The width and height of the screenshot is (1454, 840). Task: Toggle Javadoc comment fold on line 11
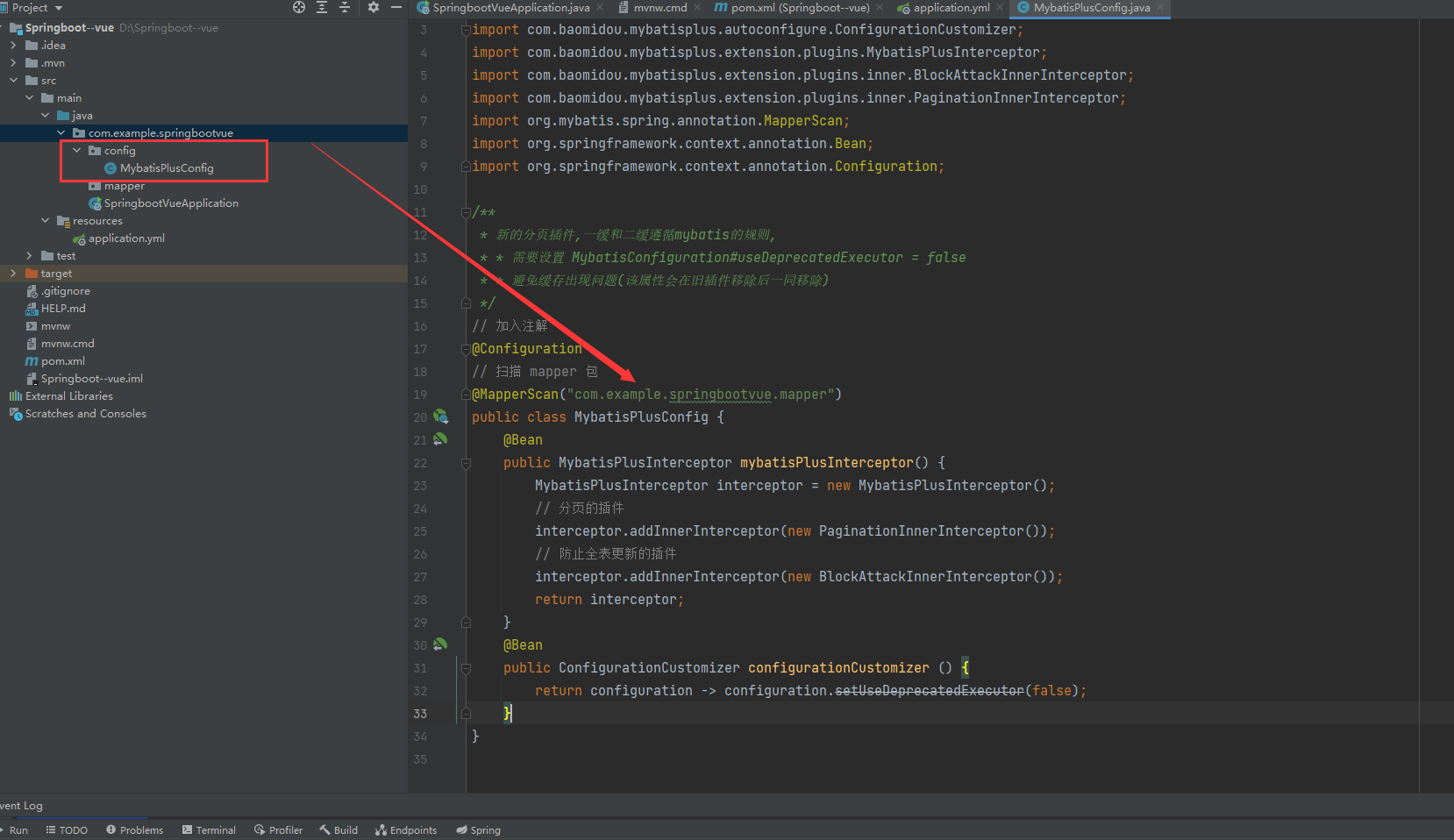click(x=466, y=212)
